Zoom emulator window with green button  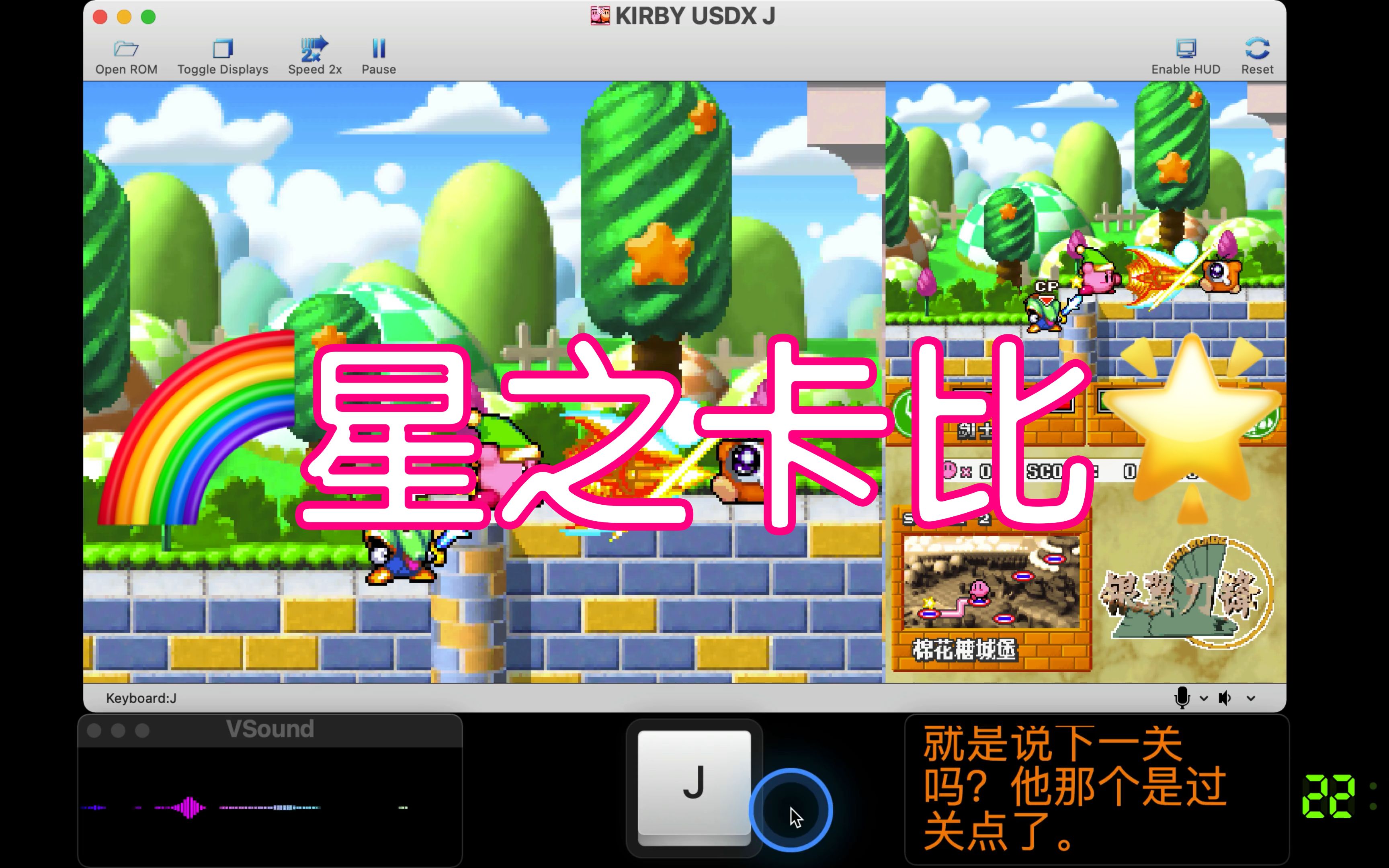(x=148, y=17)
